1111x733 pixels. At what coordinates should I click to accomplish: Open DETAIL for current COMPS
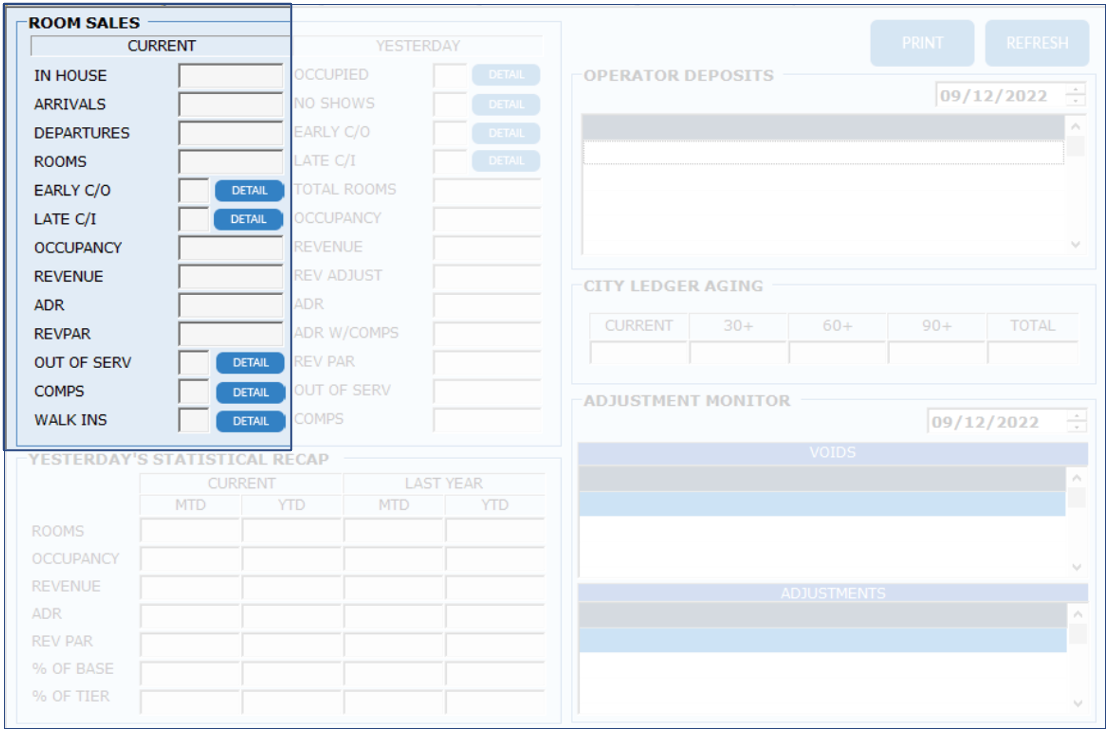coord(250,392)
